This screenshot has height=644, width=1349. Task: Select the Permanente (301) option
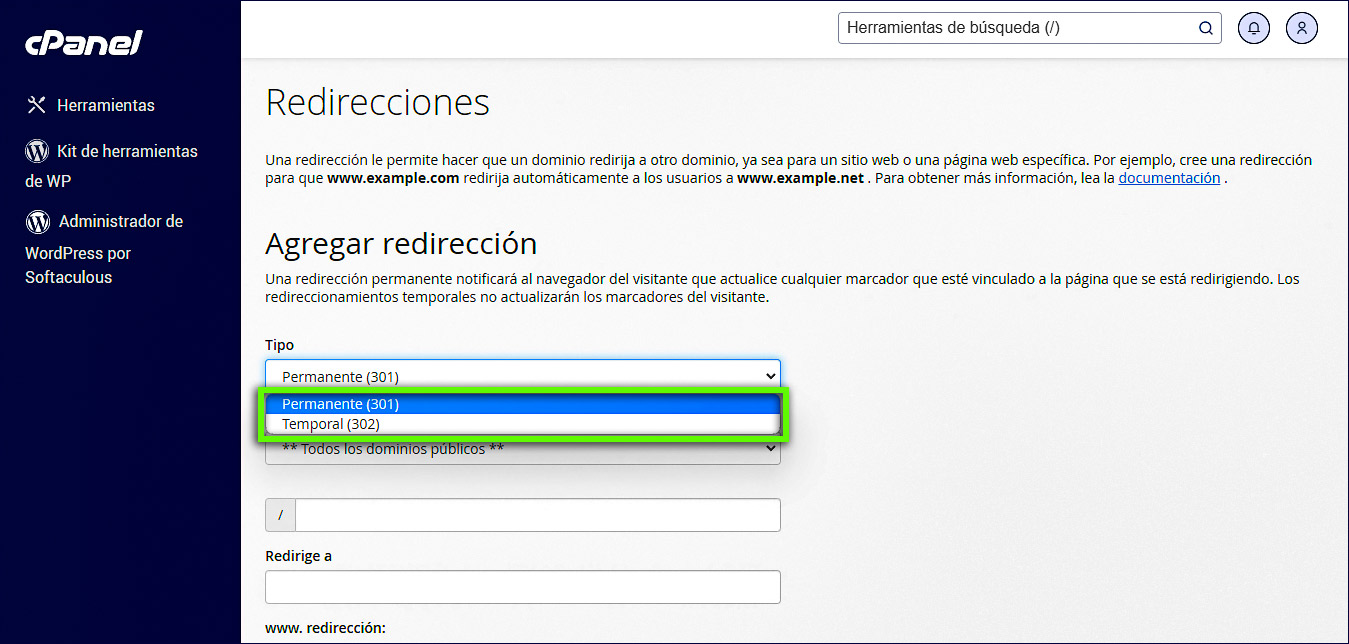point(522,403)
